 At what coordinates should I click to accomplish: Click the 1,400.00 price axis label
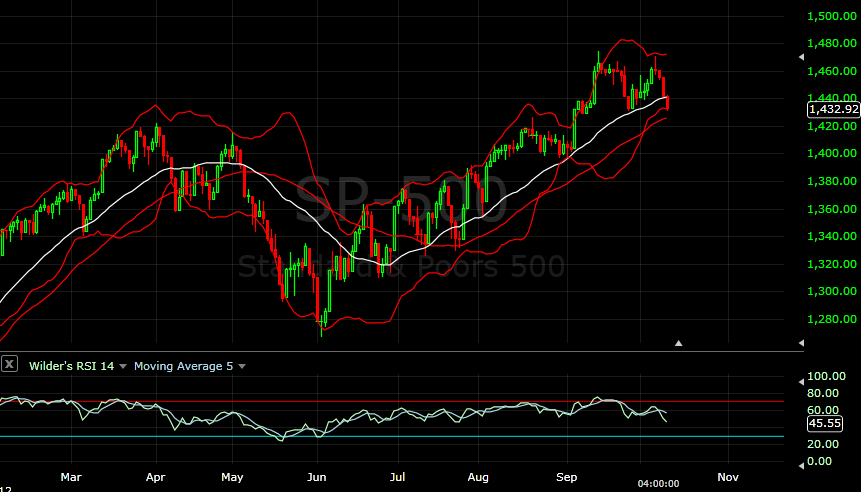point(832,153)
